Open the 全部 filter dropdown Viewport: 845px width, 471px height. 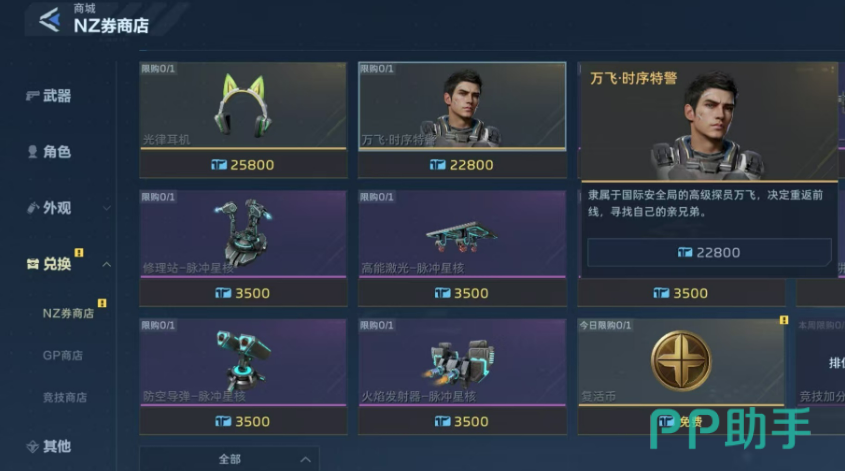[x=229, y=459]
